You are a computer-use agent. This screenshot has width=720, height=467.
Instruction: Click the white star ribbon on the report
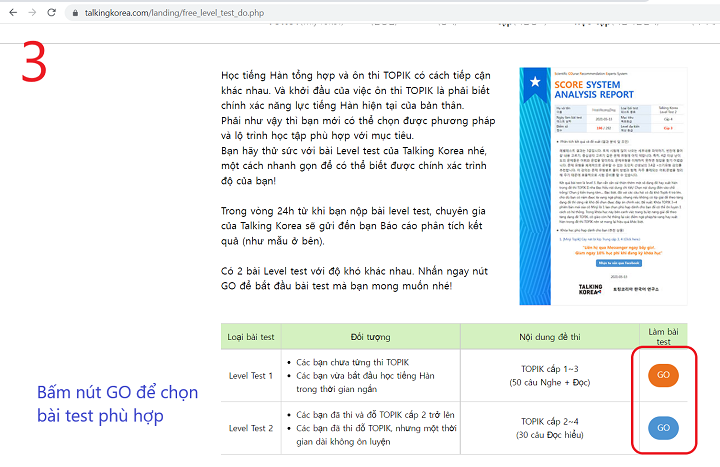(x=535, y=83)
